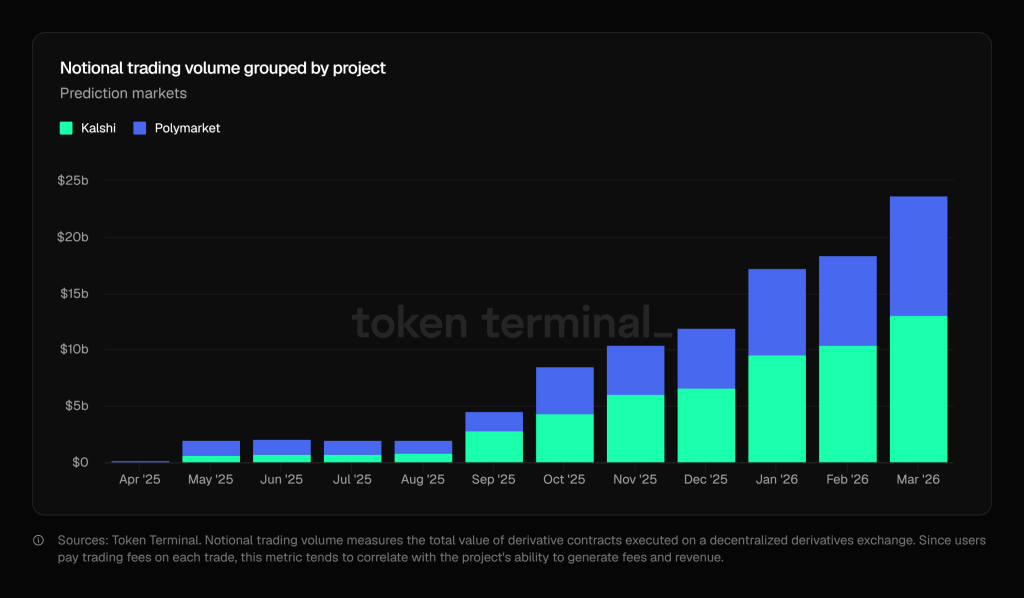This screenshot has width=1024, height=598.
Task: Select the Sep '25 Kalshi bar segment
Action: click(494, 447)
